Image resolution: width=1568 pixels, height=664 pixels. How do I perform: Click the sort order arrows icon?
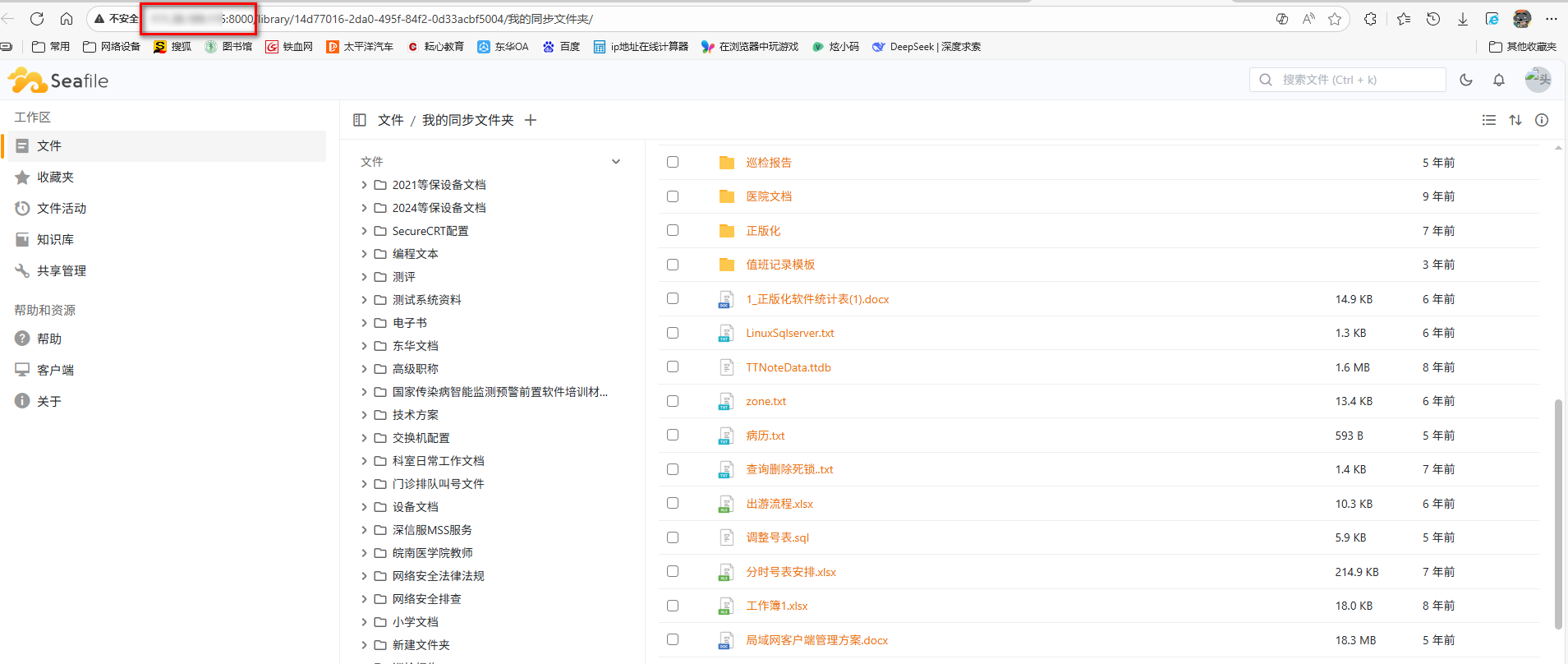coord(1515,120)
